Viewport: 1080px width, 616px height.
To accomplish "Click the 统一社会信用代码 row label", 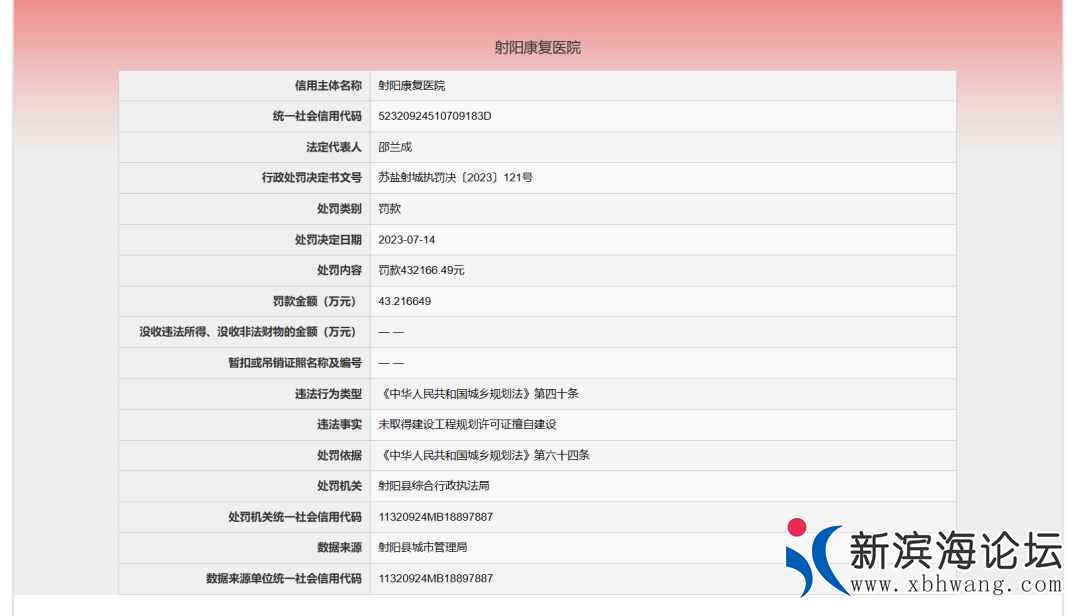I will tap(317, 116).
